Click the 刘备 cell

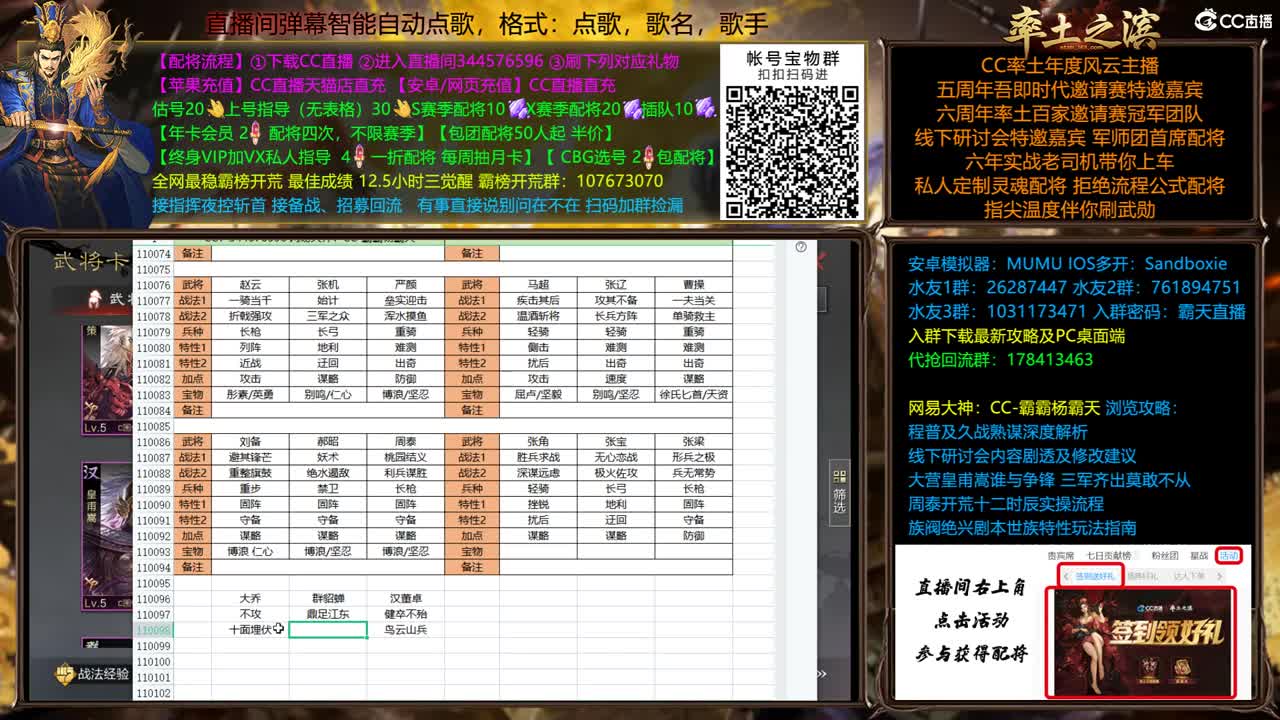tap(250, 442)
